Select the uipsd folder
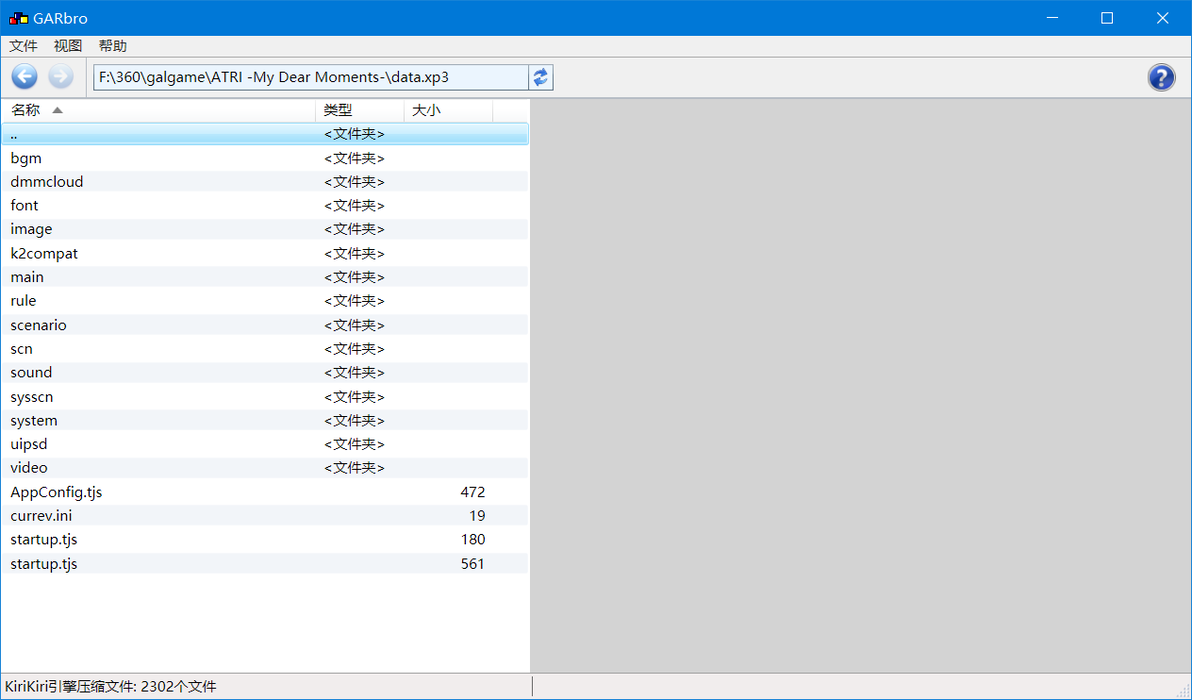The height and width of the screenshot is (700, 1192). 265,444
